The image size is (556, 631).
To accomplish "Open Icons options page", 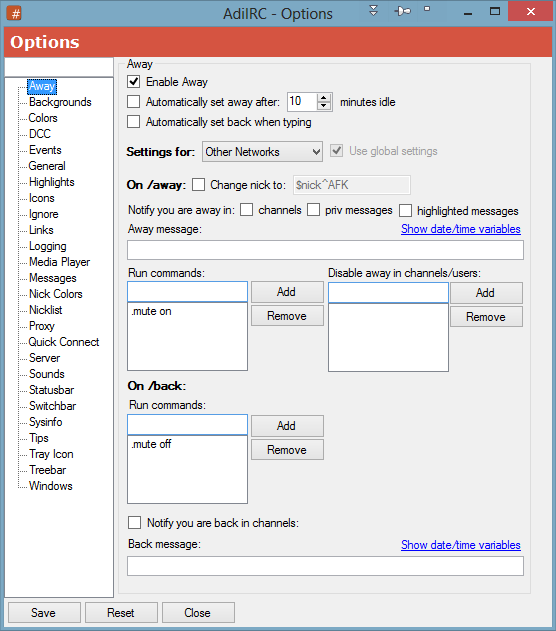I will pyautogui.click(x=42, y=198).
